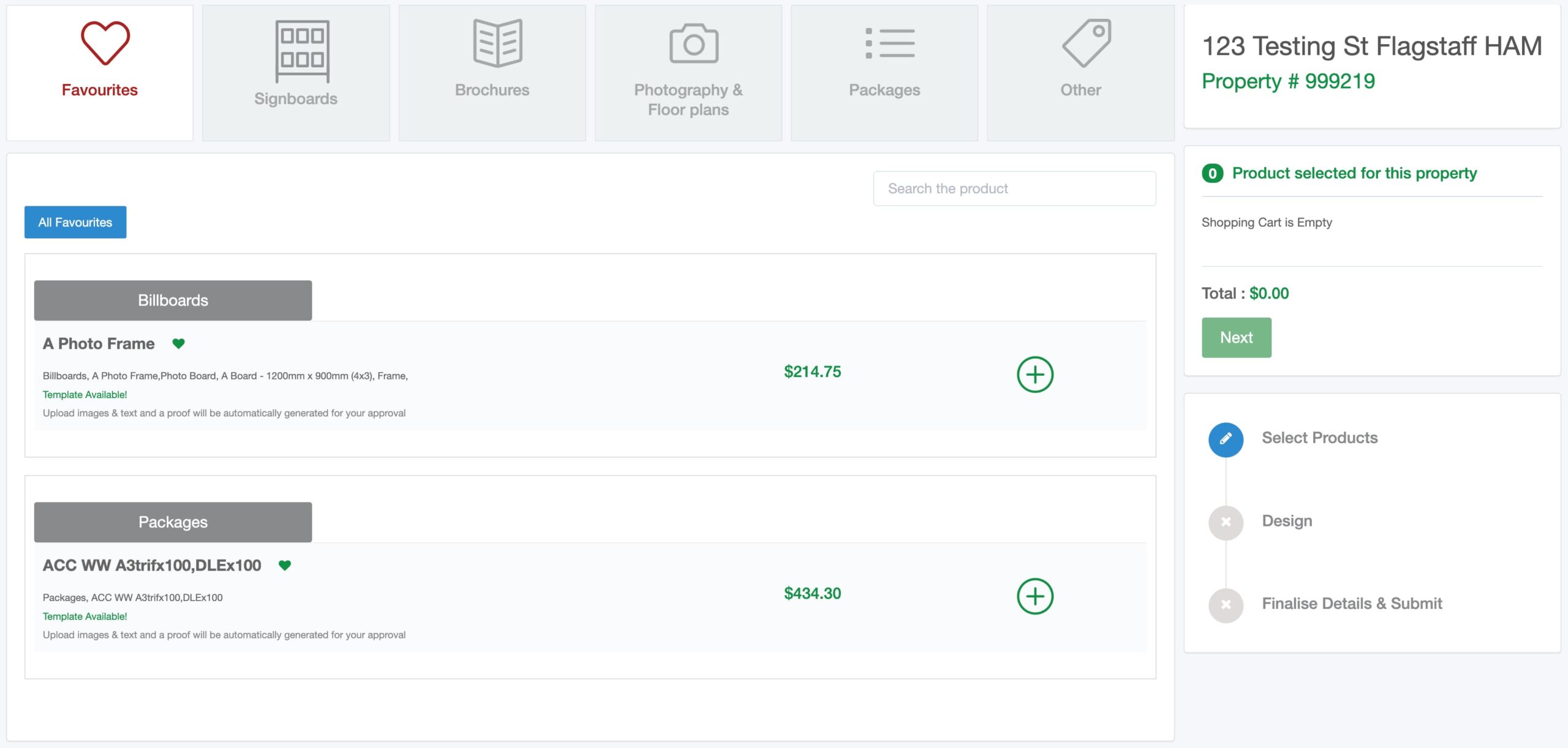Click the Finalise Details step circle icon
The height and width of the screenshot is (748, 1568).
(x=1226, y=605)
